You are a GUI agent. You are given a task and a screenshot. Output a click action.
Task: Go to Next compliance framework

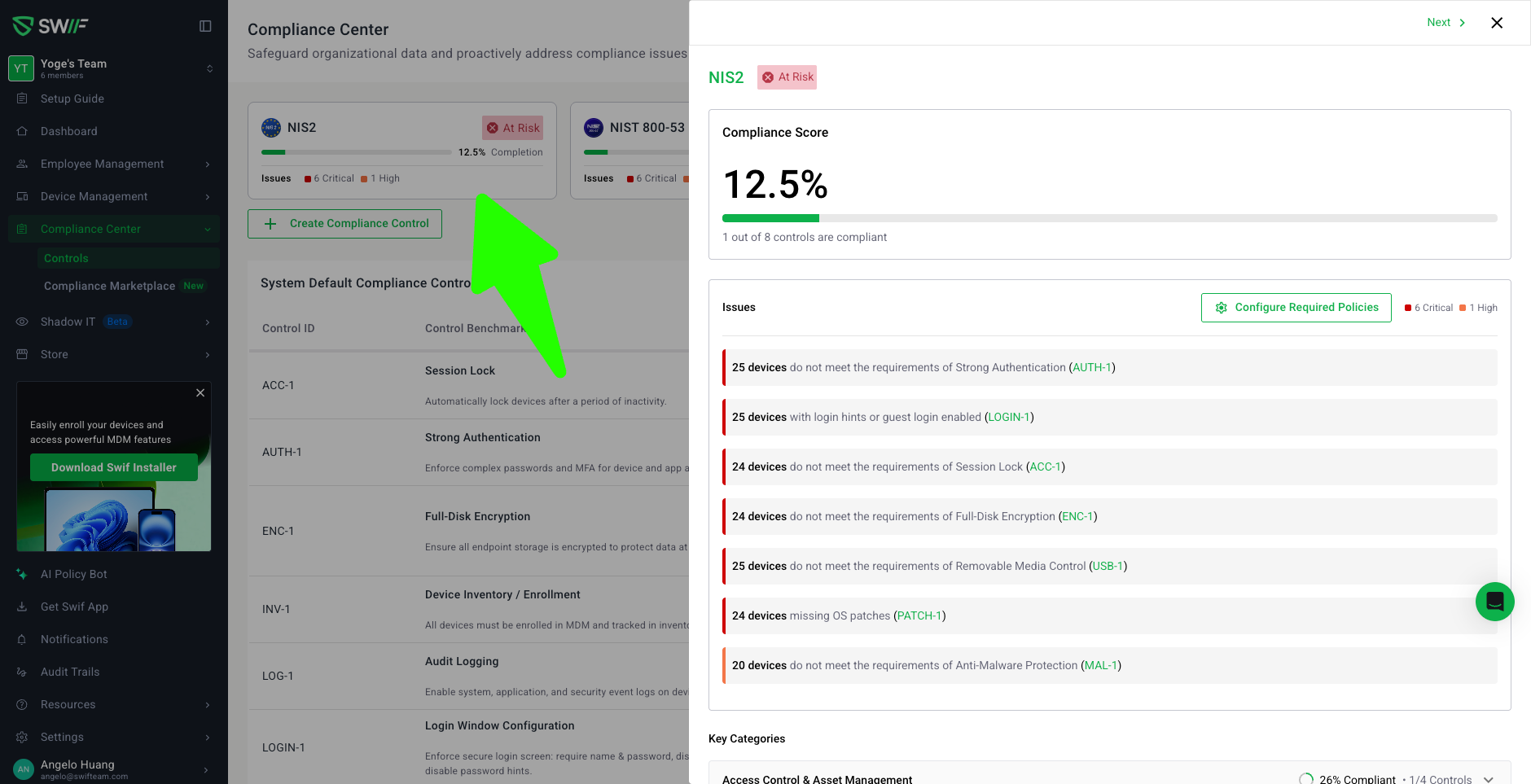(x=1445, y=23)
